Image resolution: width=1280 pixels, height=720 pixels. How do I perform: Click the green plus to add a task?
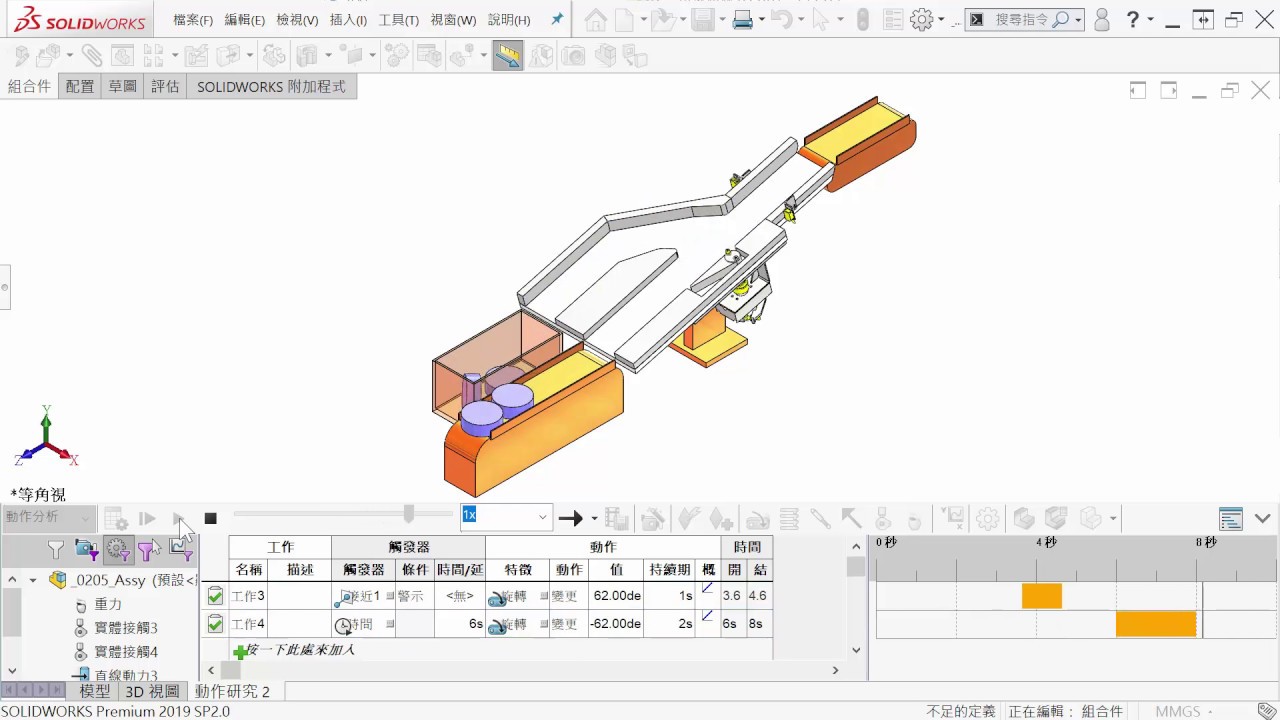240,651
